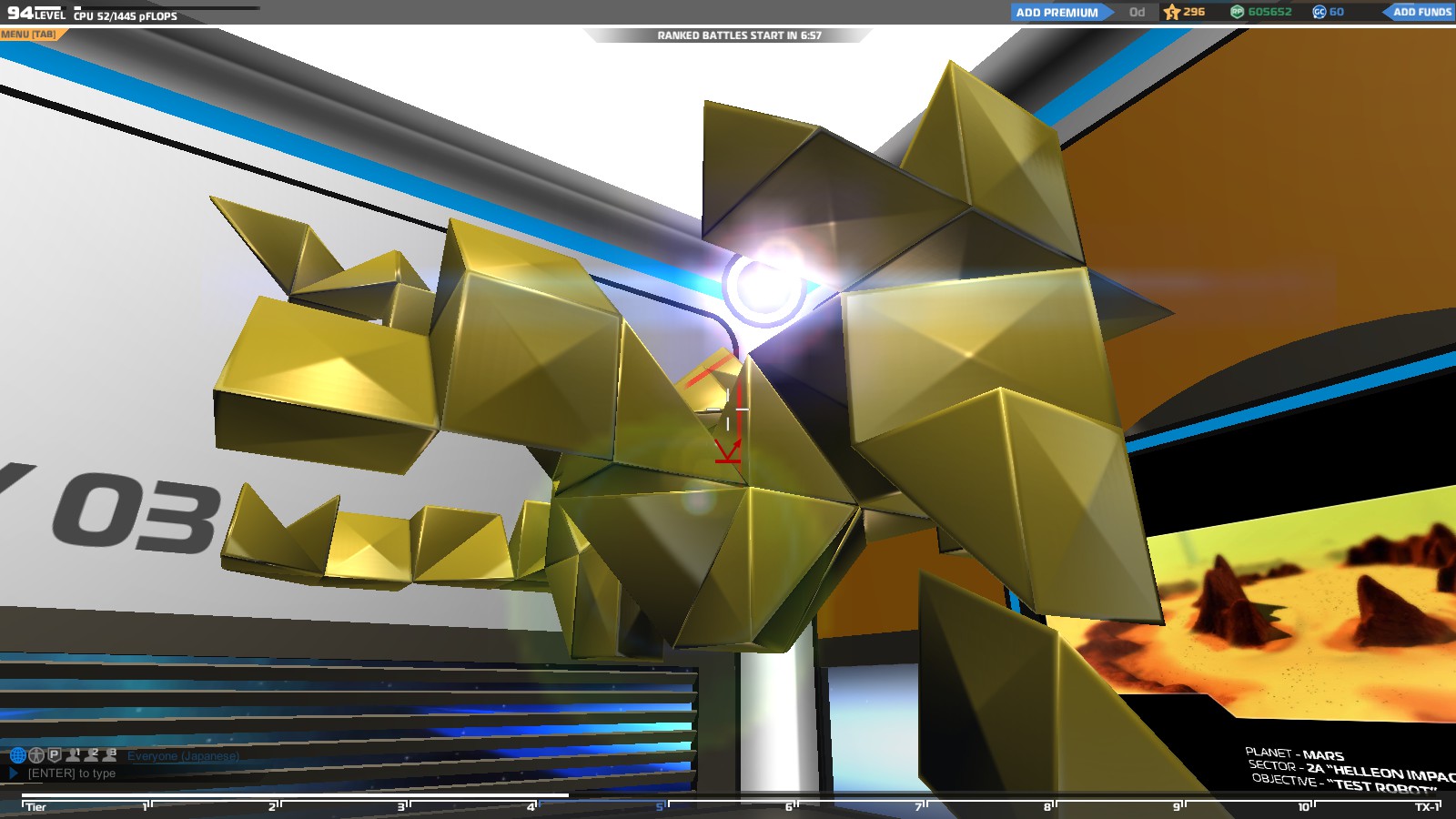Select the clan chat person icon

click(x=36, y=755)
